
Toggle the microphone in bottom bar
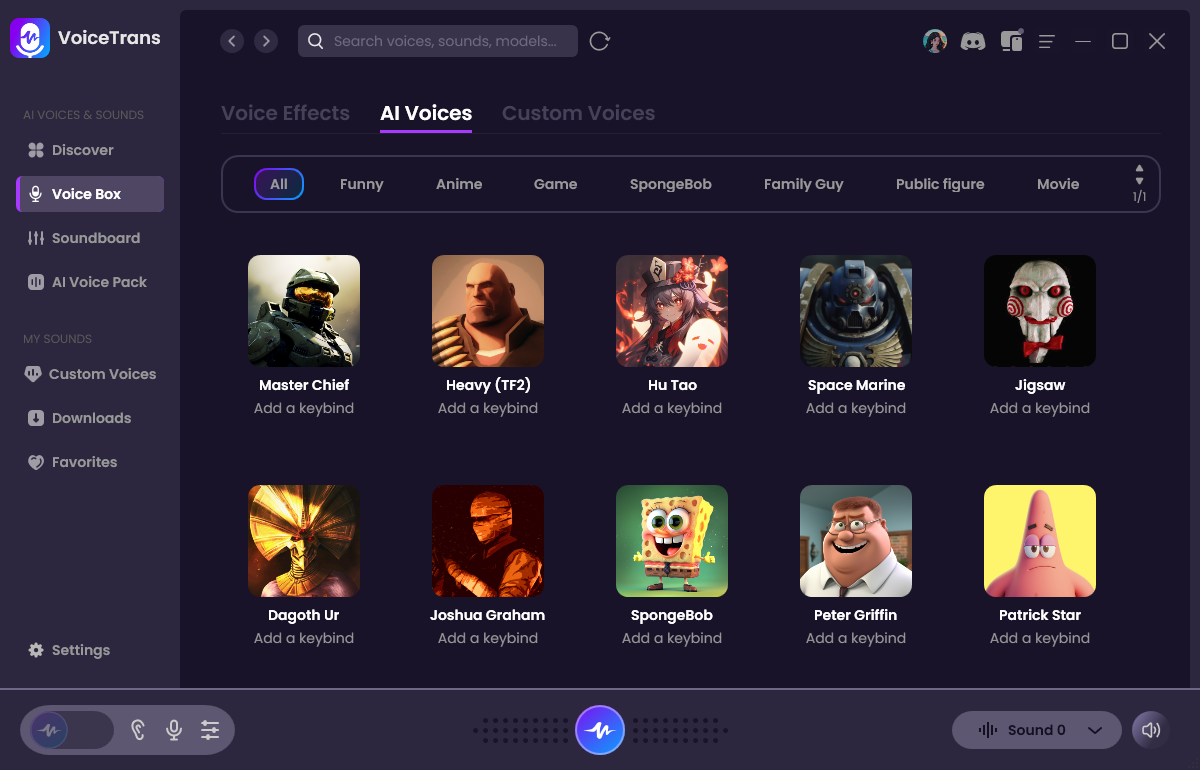pyautogui.click(x=174, y=730)
